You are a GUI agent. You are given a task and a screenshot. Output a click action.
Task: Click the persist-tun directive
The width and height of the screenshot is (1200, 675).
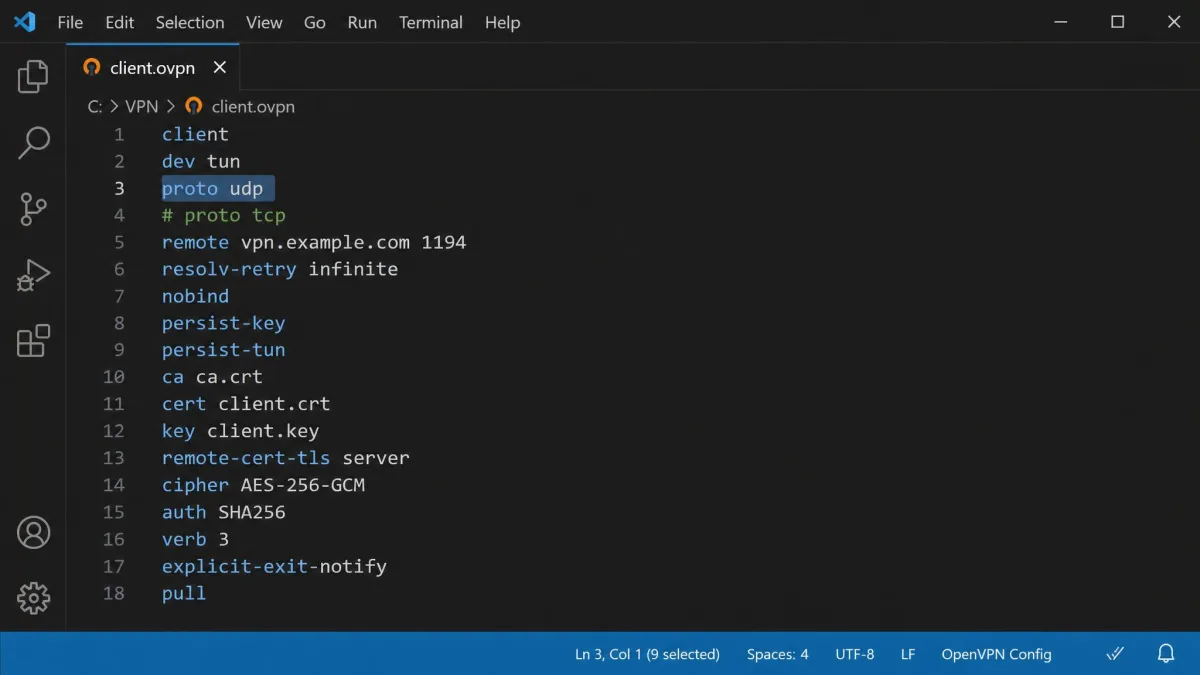(x=224, y=350)
